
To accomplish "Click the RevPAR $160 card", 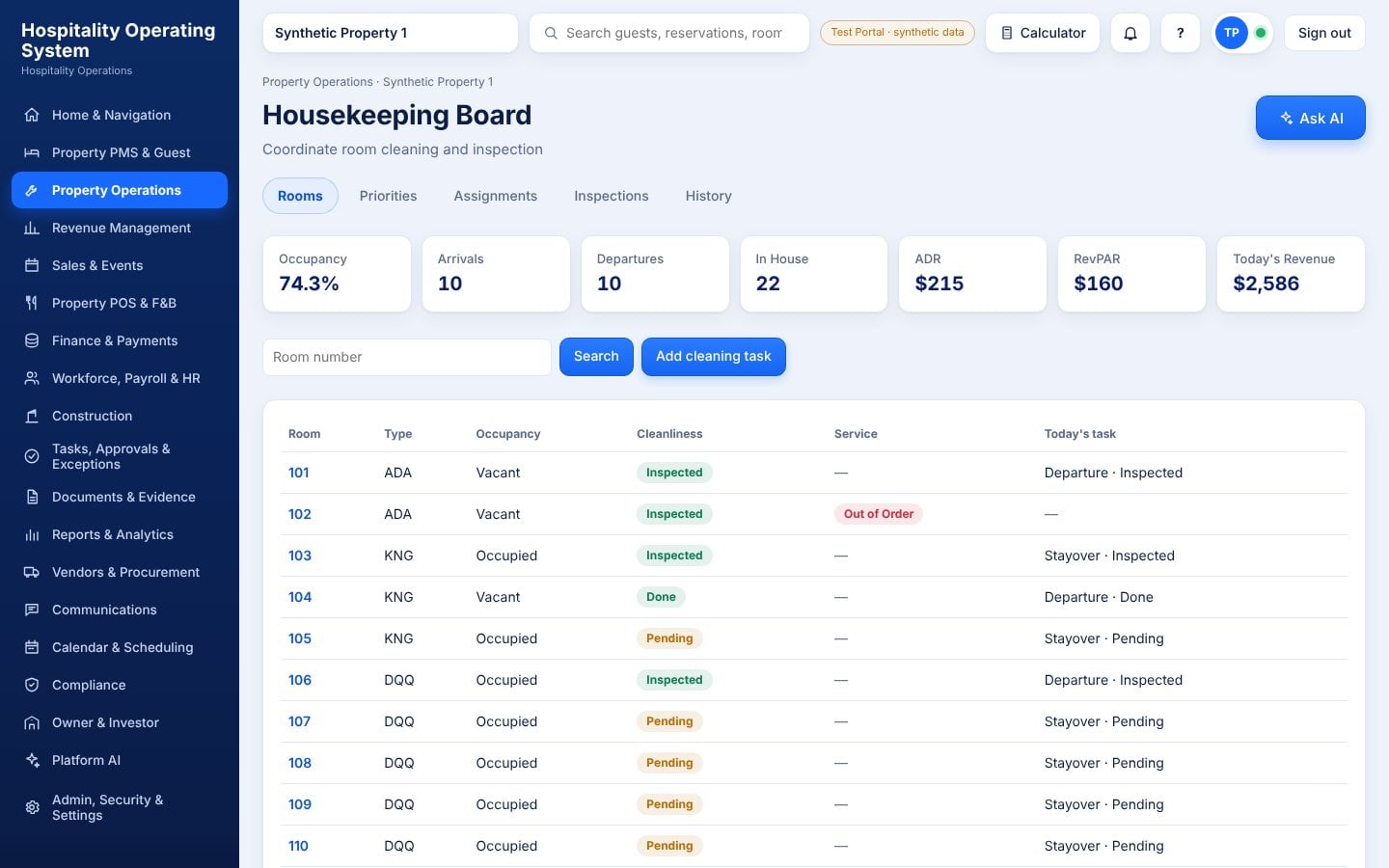I will [1131, 274].
